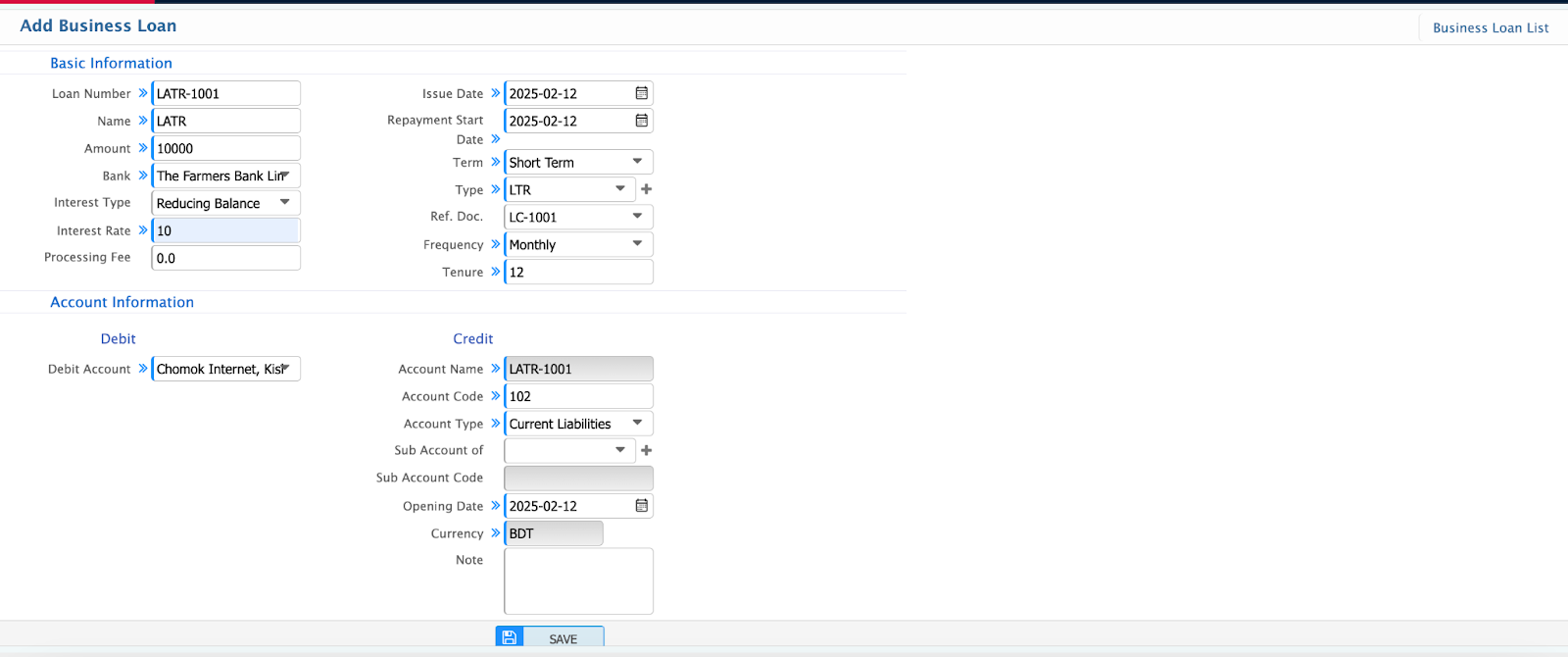Select the Interest Rate input

[225, 230]
